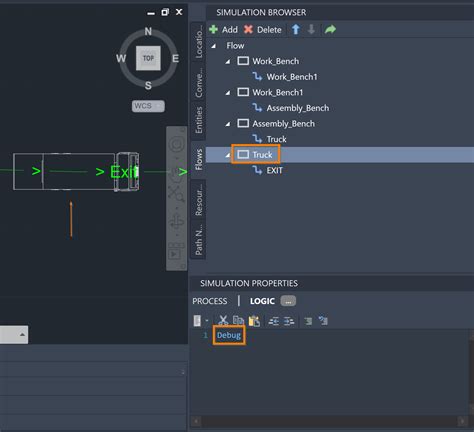This screenshot has height=432, width=474.
Task: Click the E direction on the compass
Action: point(175,58)
